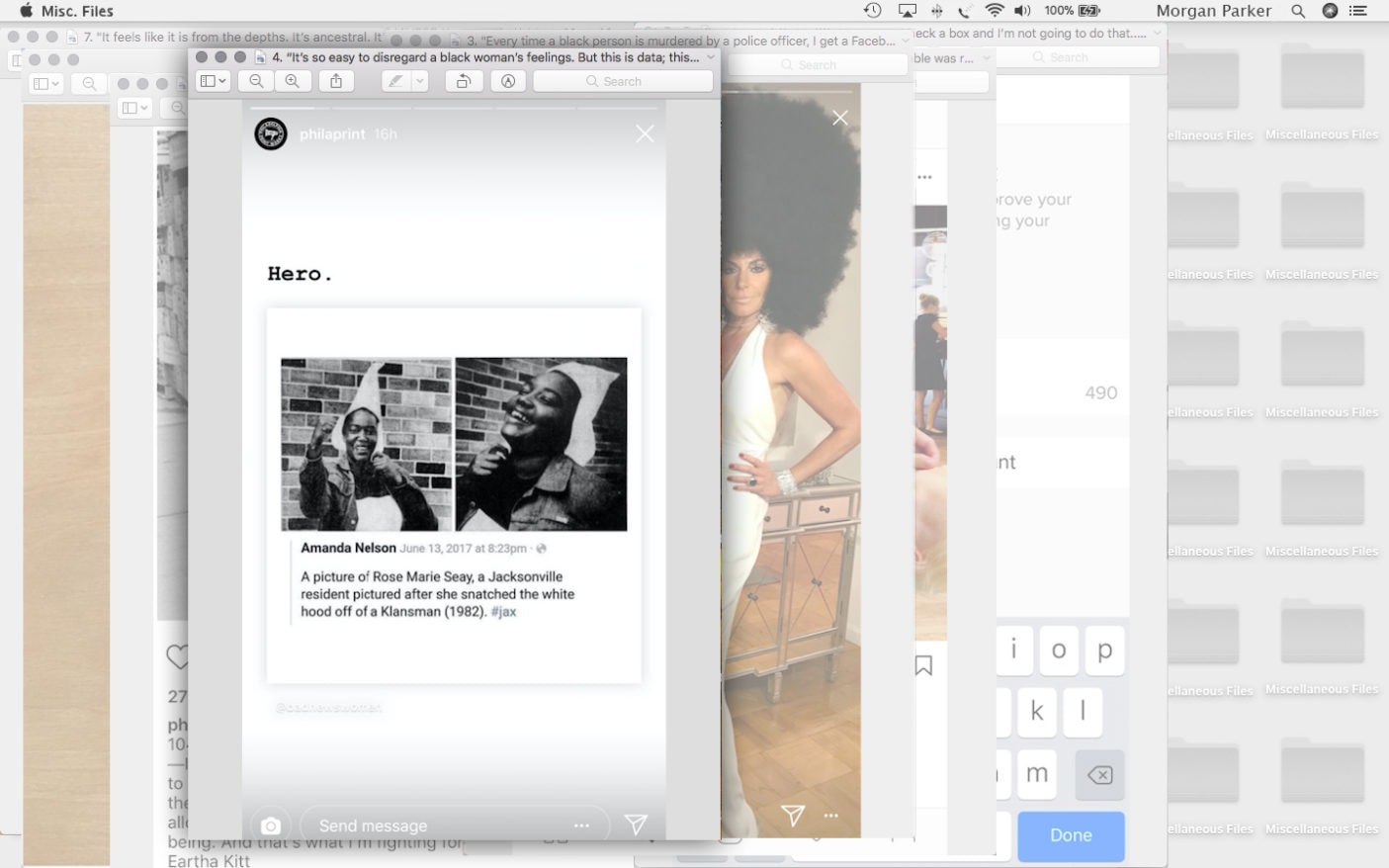Image resolution: width=1389 pixels, height=868 pixels.
Task: Tap the 'm' key on the keyboard
Action: coord(1037,774)
